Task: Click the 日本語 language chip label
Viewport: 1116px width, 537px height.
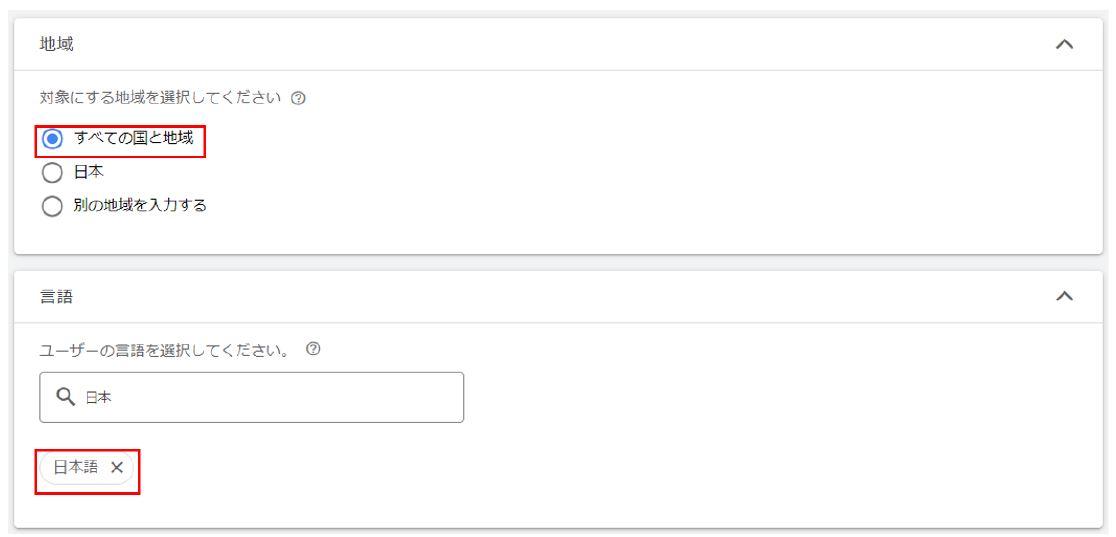Action: click(76, 467)
